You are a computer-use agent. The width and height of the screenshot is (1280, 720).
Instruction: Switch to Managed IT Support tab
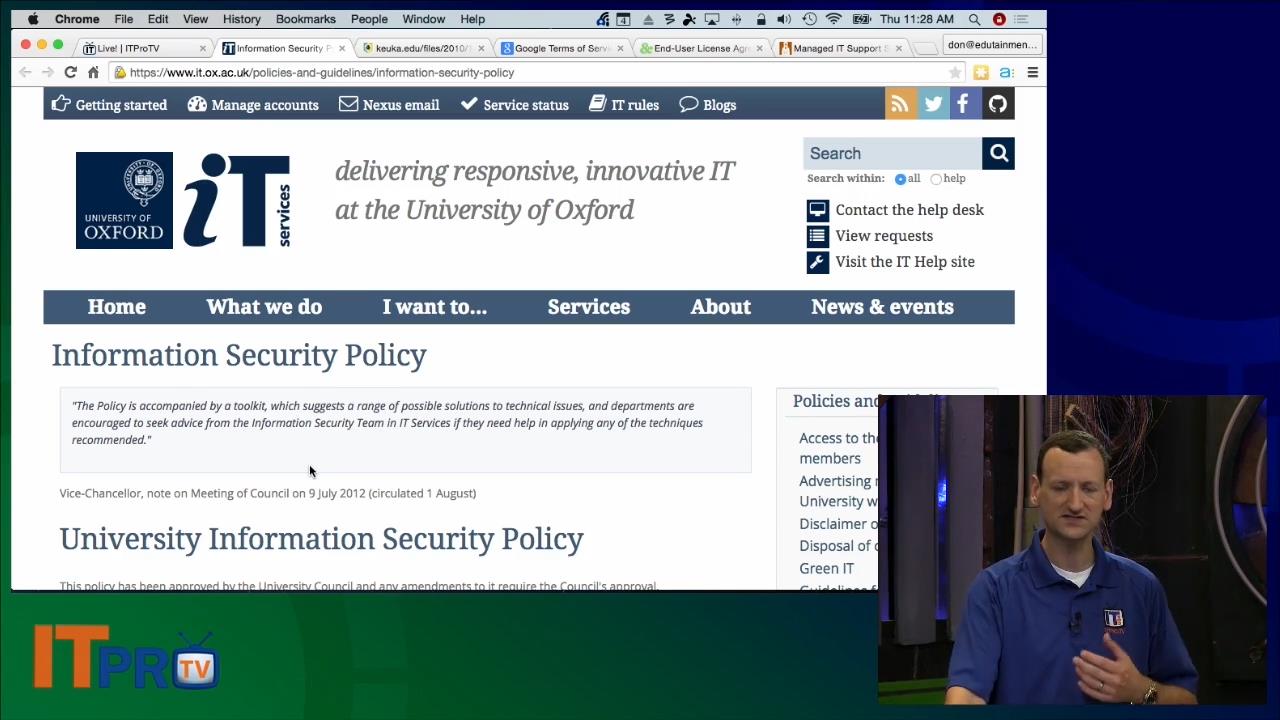coord(838,48)
